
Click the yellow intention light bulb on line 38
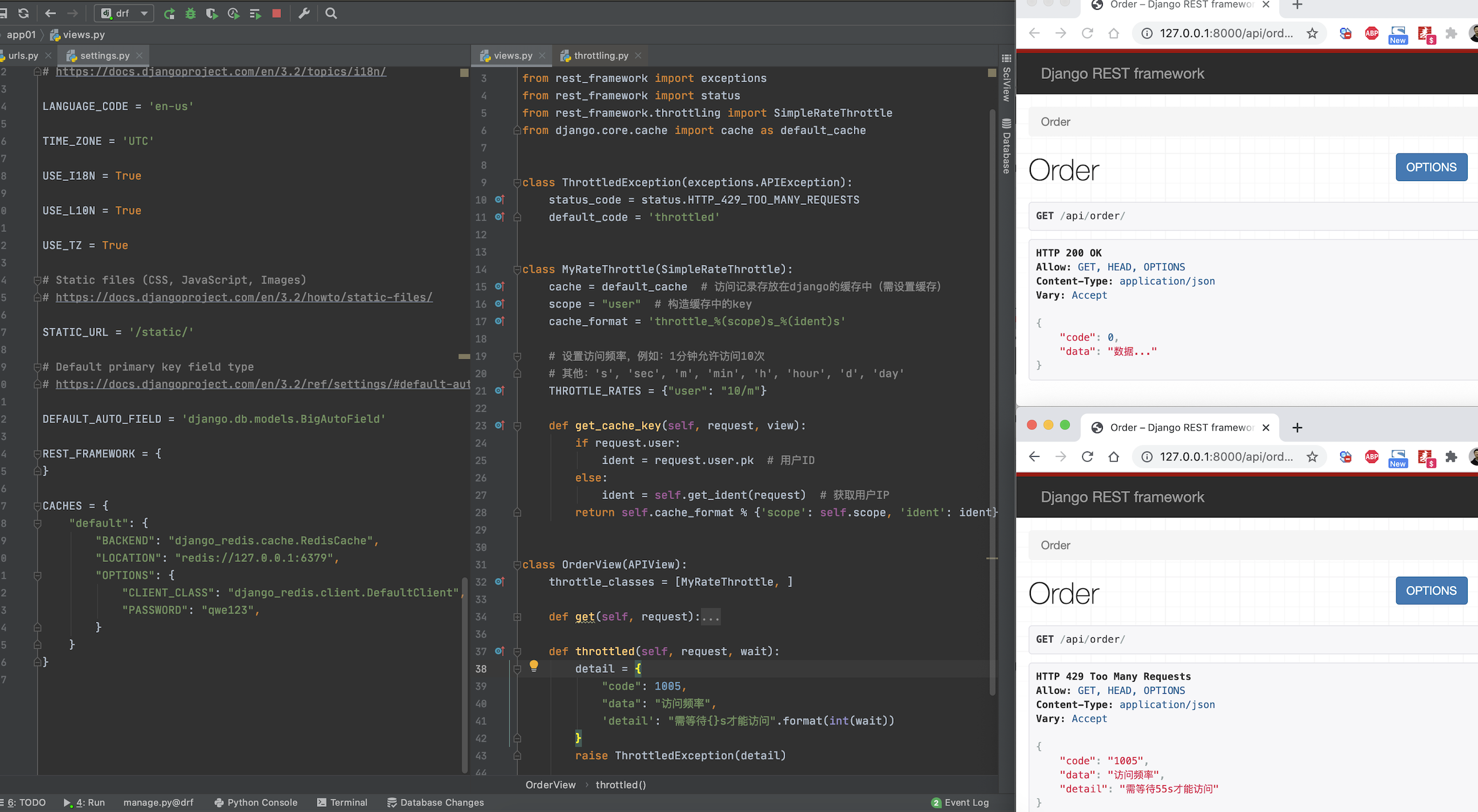click(x=533, y=666)
